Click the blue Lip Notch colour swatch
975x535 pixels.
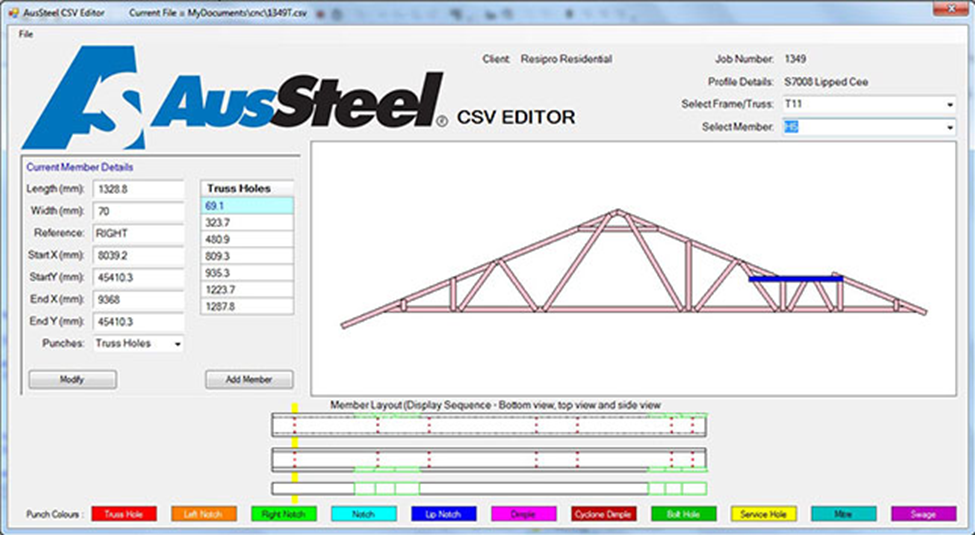(x=444, y=514)
